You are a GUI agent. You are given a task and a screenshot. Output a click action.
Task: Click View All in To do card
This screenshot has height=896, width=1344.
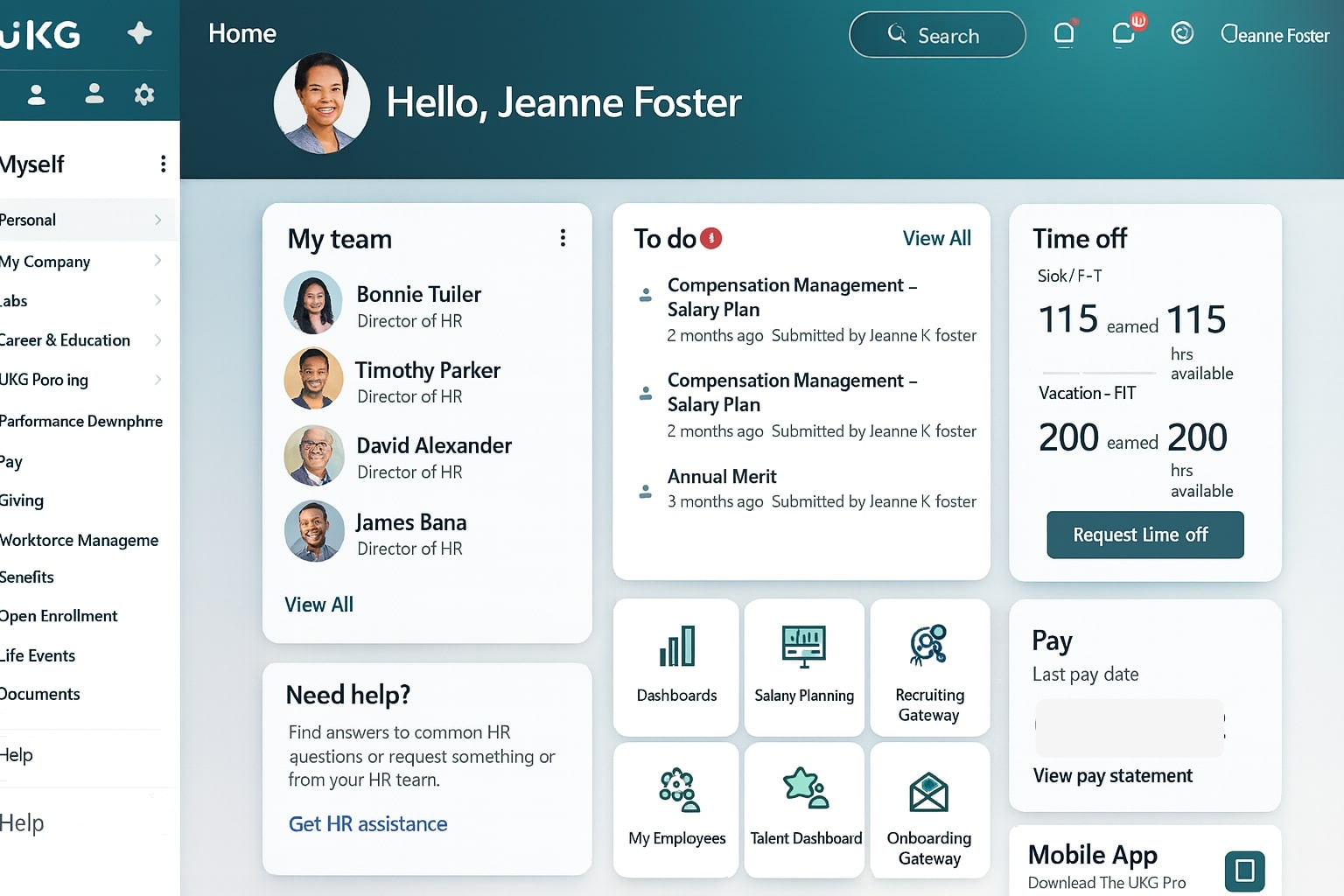tap(936, 238)
